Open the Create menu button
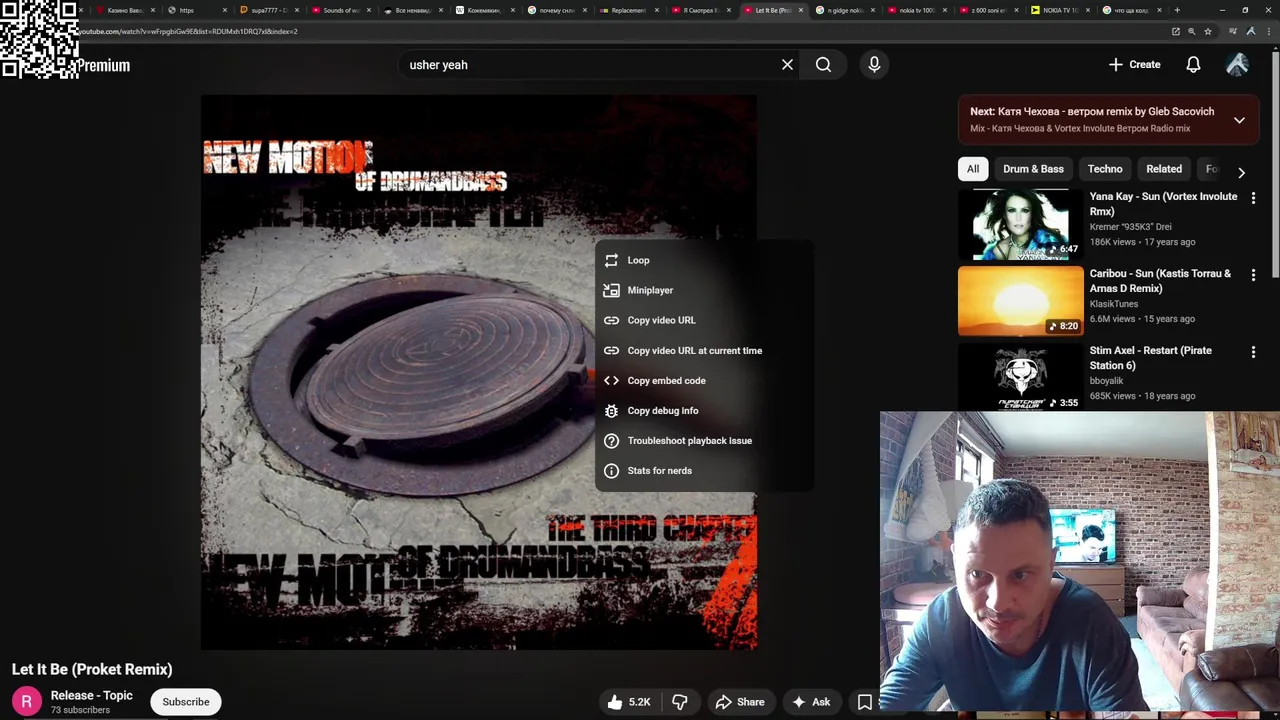1280x720 pixels. (1135, 65)
